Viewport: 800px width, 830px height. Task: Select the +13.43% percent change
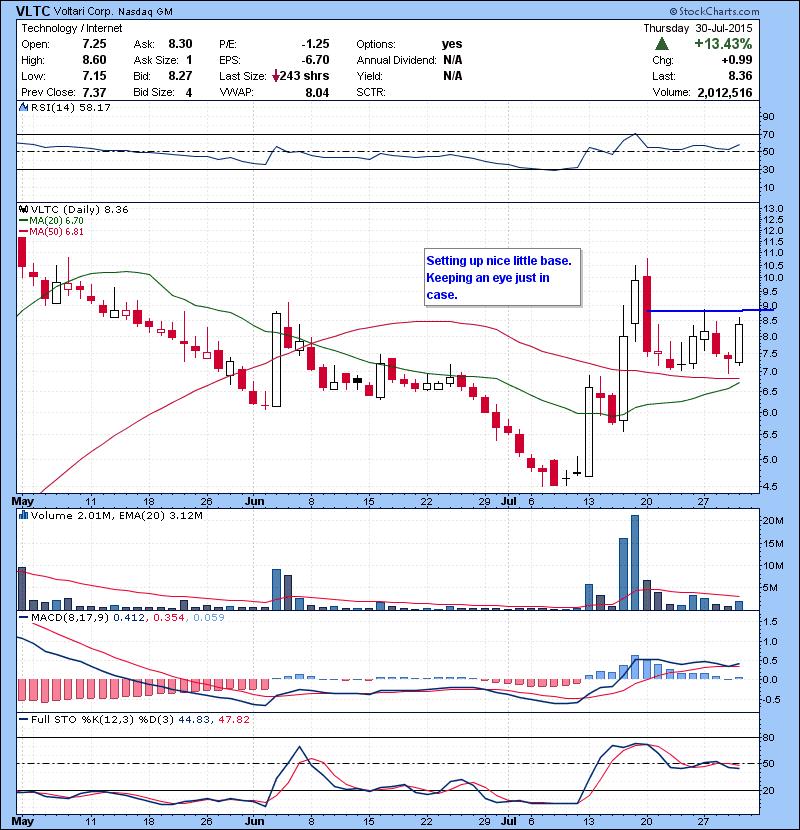pyautogui.click(x=723, y=44)
